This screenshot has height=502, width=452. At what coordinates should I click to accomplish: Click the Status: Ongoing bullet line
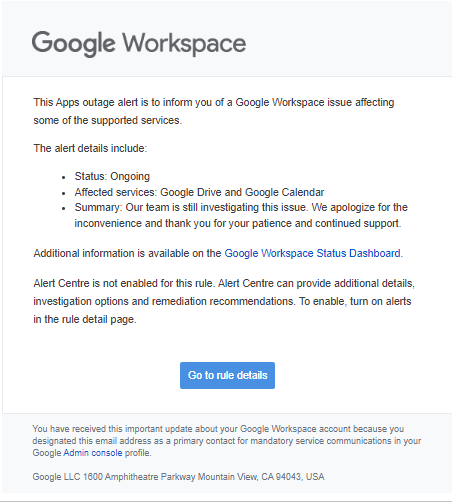point(112,176)
